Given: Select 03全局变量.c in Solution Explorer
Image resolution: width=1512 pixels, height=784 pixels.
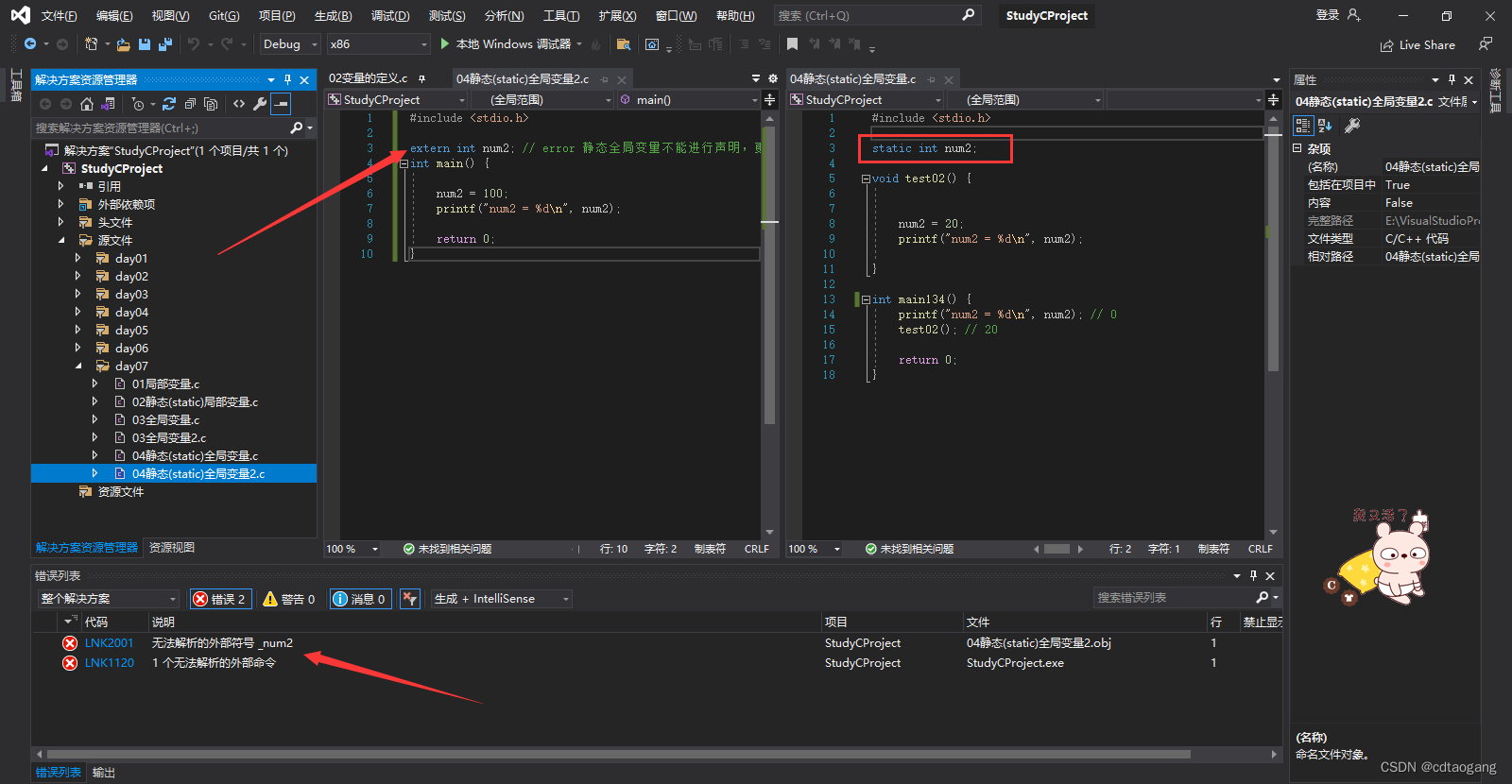Looking at the screenshot, I should [x=165, y=420].
